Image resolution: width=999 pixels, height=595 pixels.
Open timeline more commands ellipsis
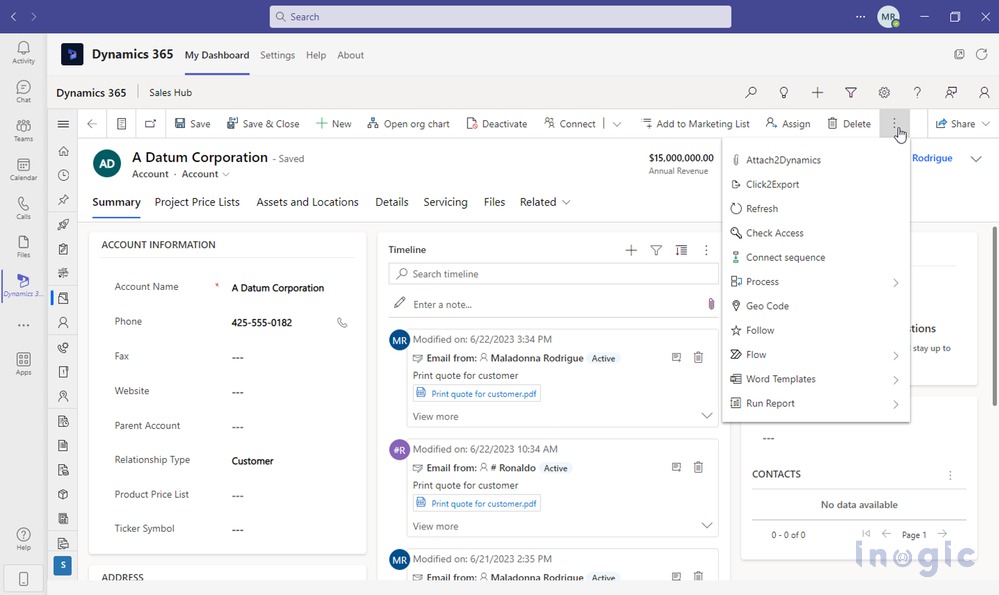click(x=706, y=250)
